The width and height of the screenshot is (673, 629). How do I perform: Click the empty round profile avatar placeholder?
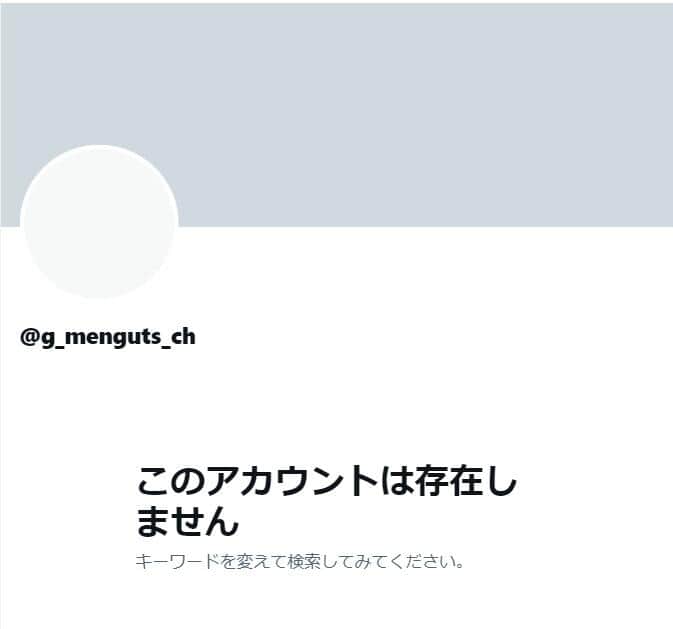coord(99,222)
